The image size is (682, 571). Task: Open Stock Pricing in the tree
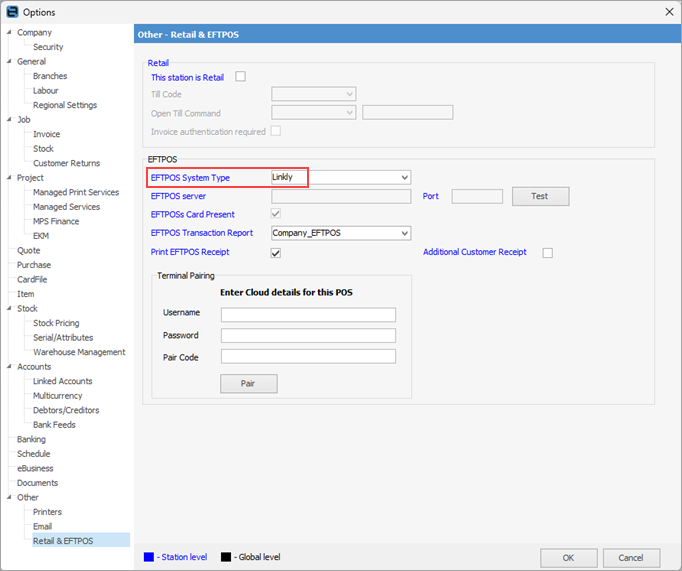click(x=56, y=323)
